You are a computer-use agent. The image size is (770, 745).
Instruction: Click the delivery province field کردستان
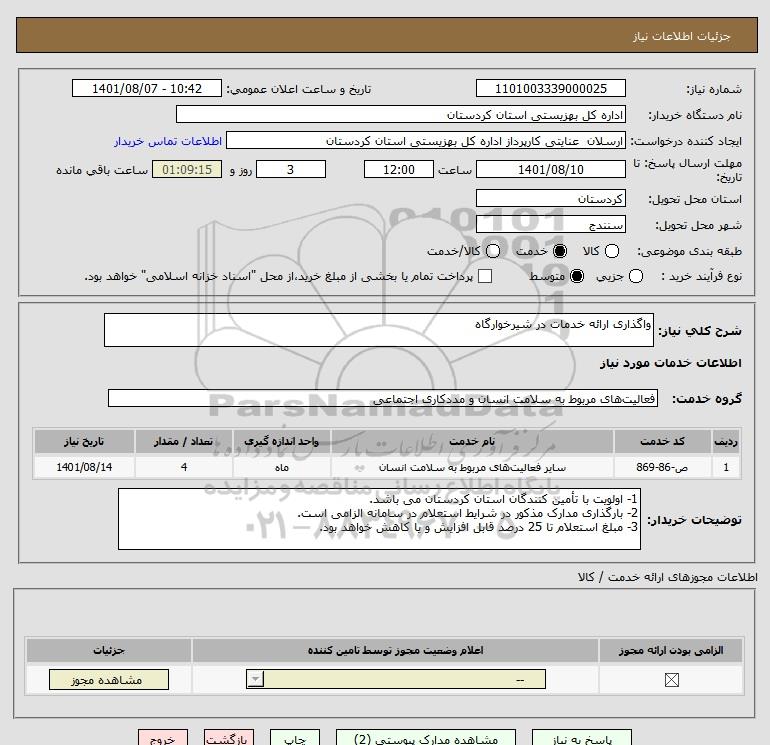[550, 198]
